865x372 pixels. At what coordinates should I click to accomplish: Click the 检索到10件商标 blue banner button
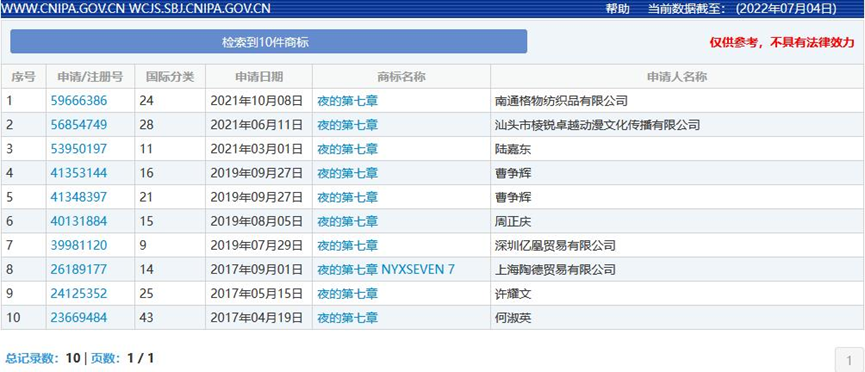[x=269, y=41]
